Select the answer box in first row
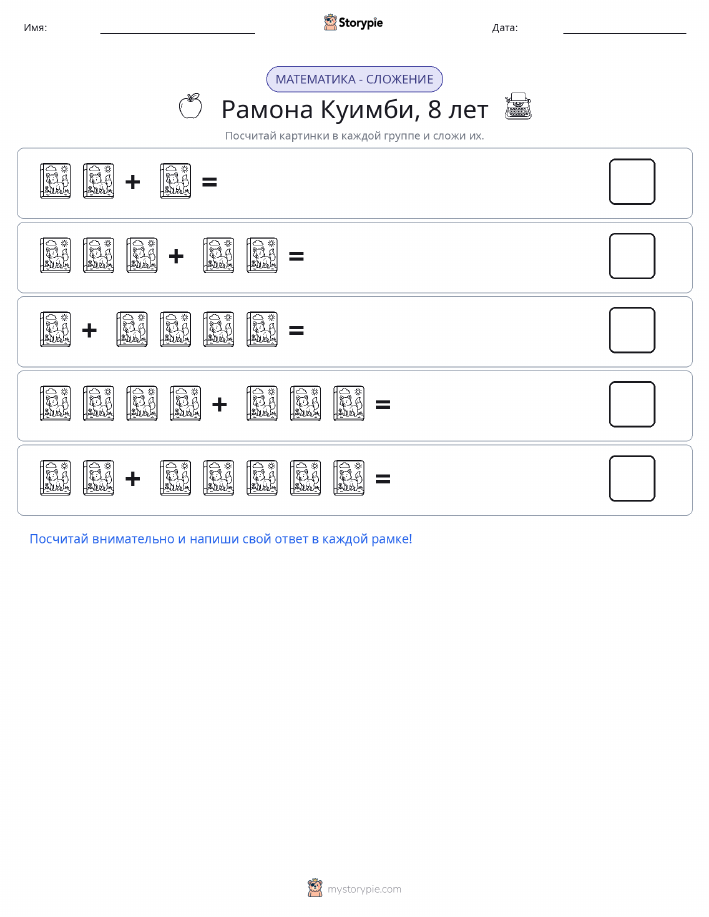Viewport: 709px width, 917px height. [632, 182]
